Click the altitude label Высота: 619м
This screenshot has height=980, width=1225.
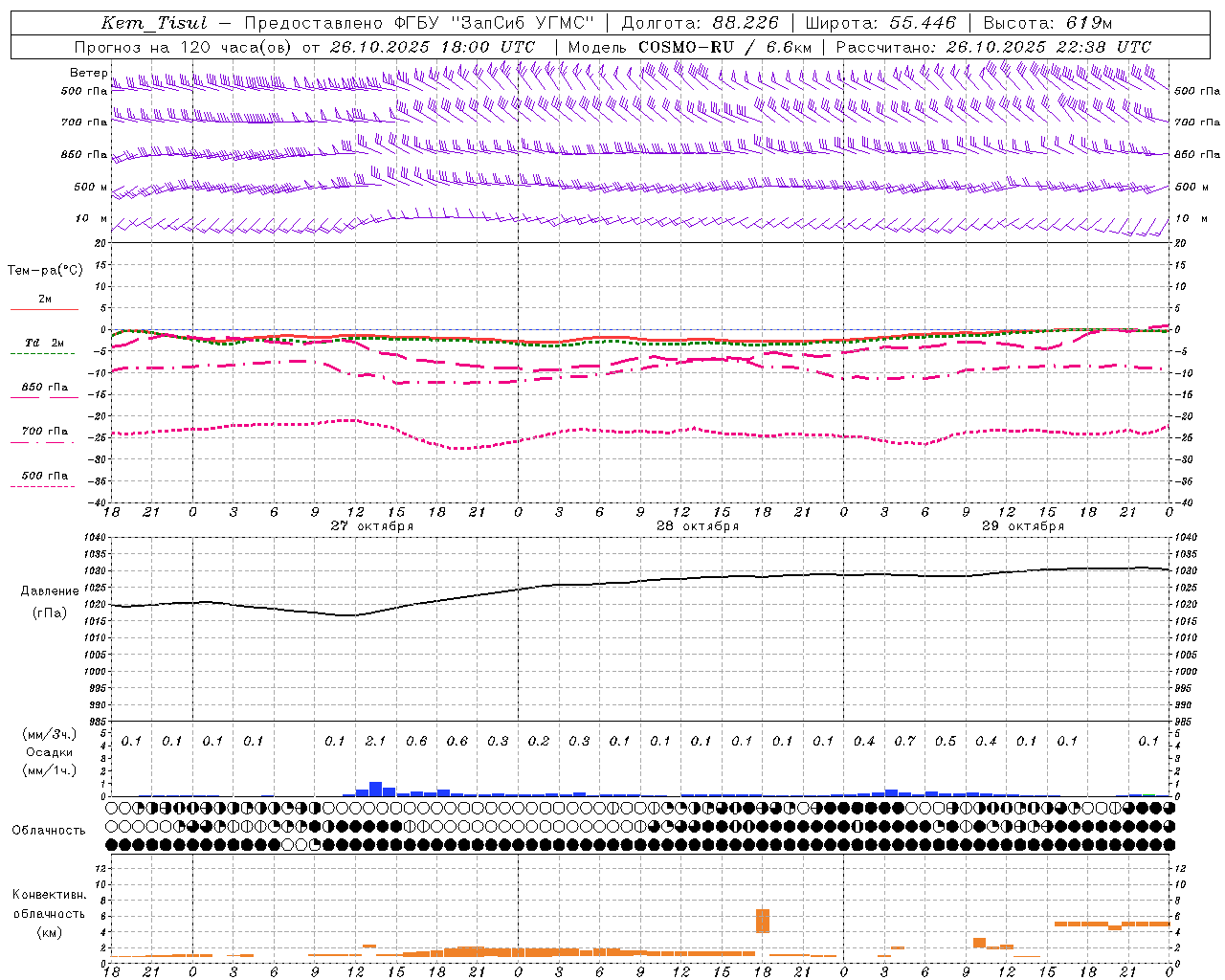1048,23
